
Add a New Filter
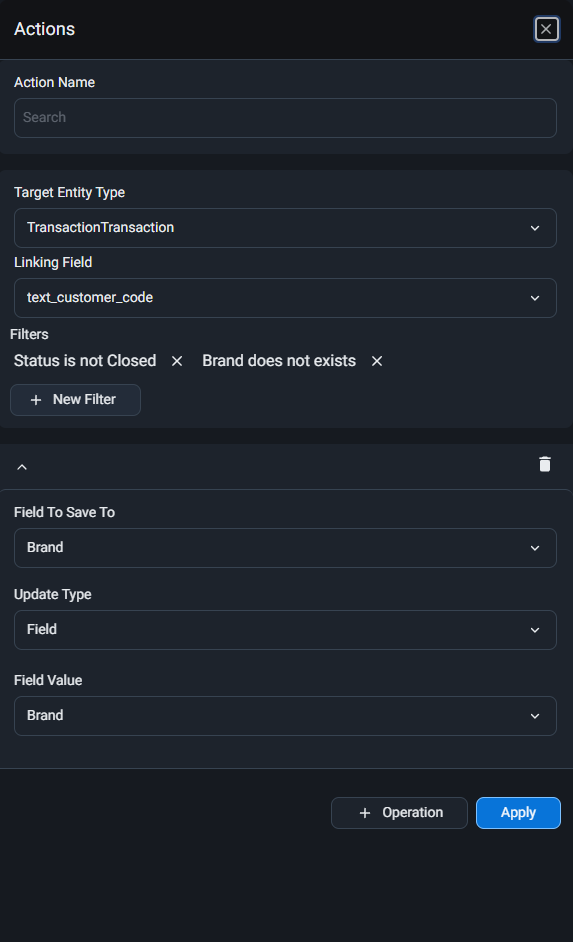76,400
